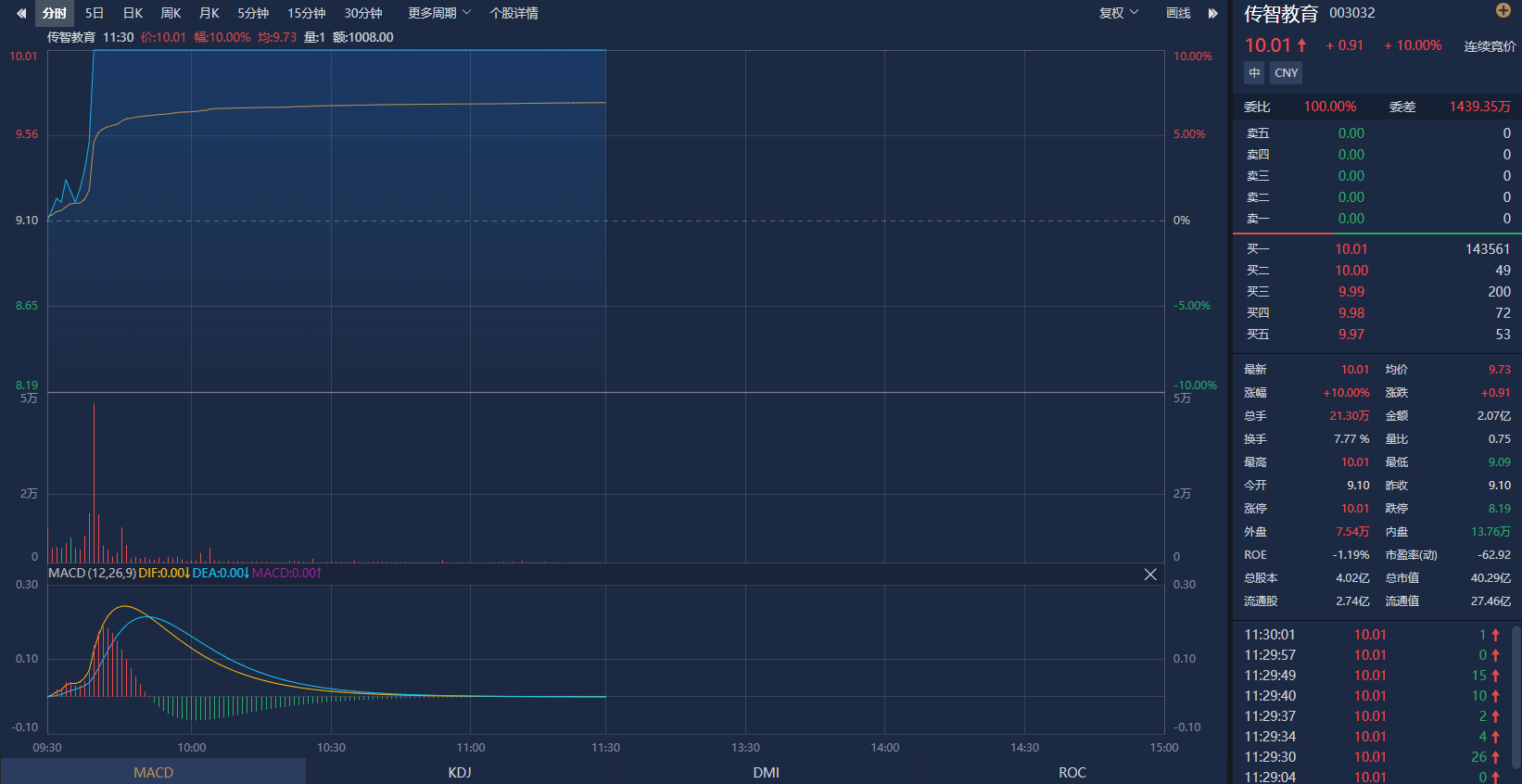Click the right double-arrow icon beside 画线
This screenshot has width=1522, height=784.
click(x=1212, y=13)
